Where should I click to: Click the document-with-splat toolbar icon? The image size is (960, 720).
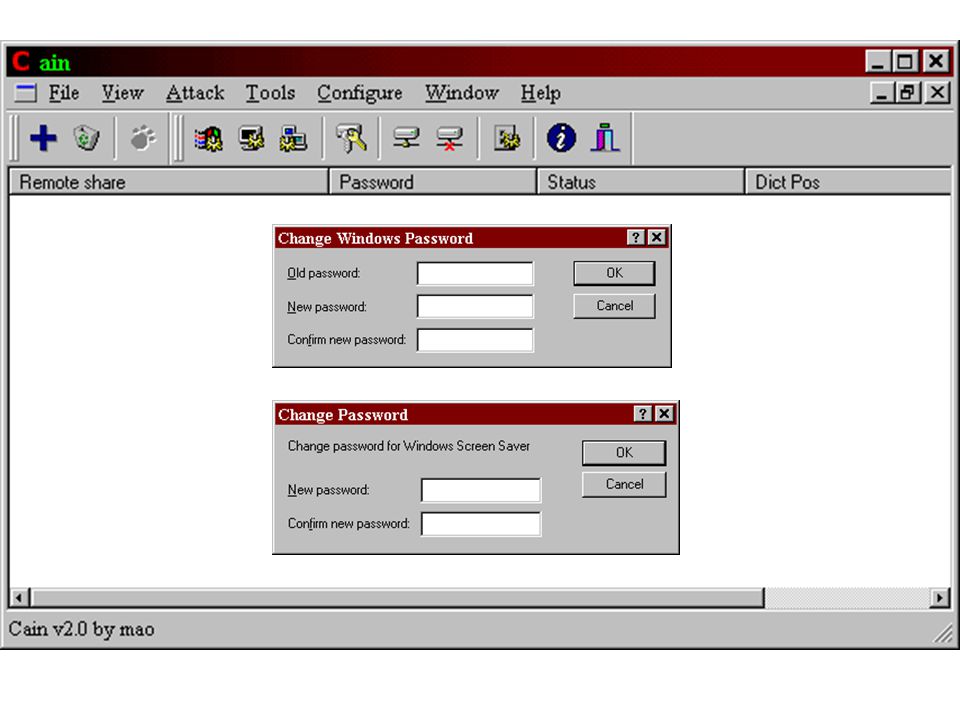pyautogui.click(x=507, y=138)
